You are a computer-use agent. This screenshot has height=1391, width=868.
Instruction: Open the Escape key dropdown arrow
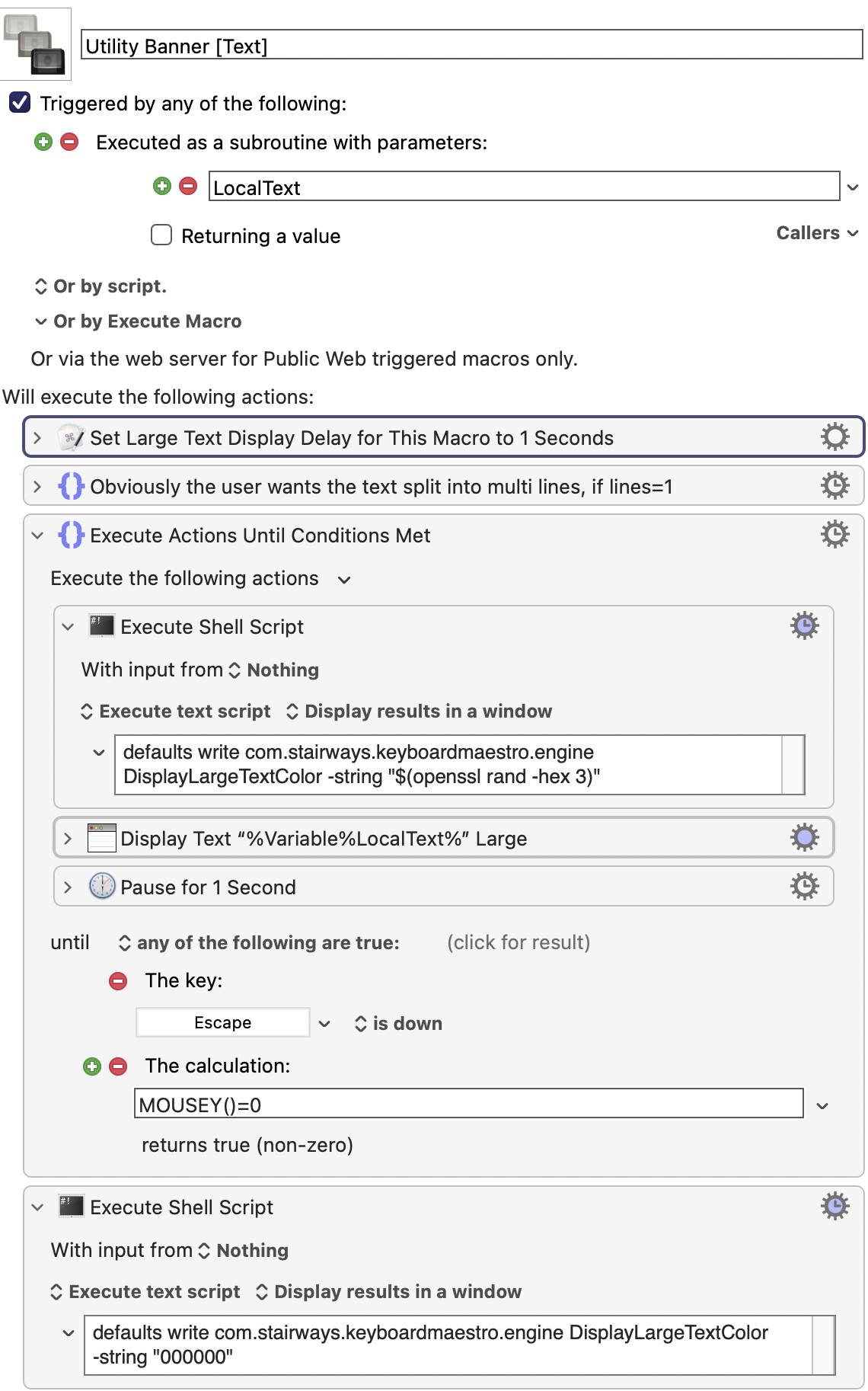point(324,1023)
